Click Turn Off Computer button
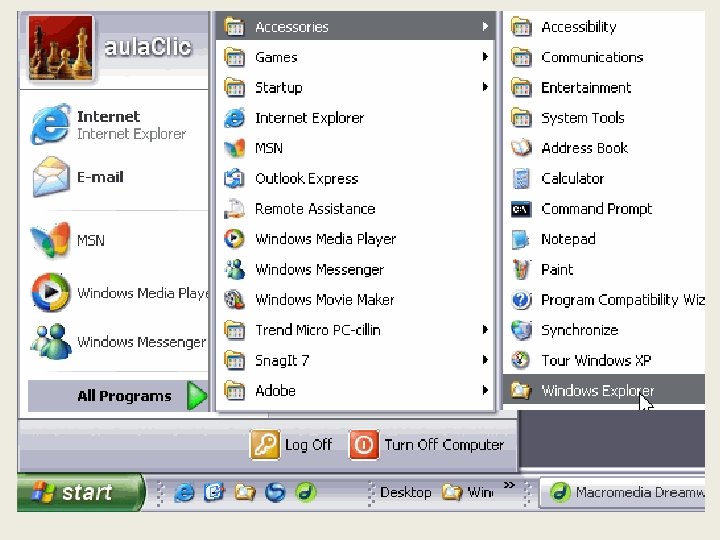The width and height of the screenshot is (720, 540). point(427,444)
